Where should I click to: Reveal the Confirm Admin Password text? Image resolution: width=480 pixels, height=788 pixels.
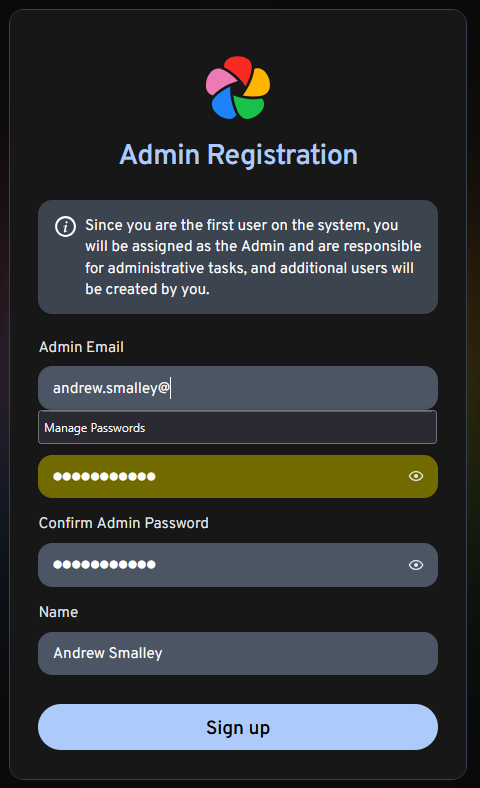(x=416, y=565)
